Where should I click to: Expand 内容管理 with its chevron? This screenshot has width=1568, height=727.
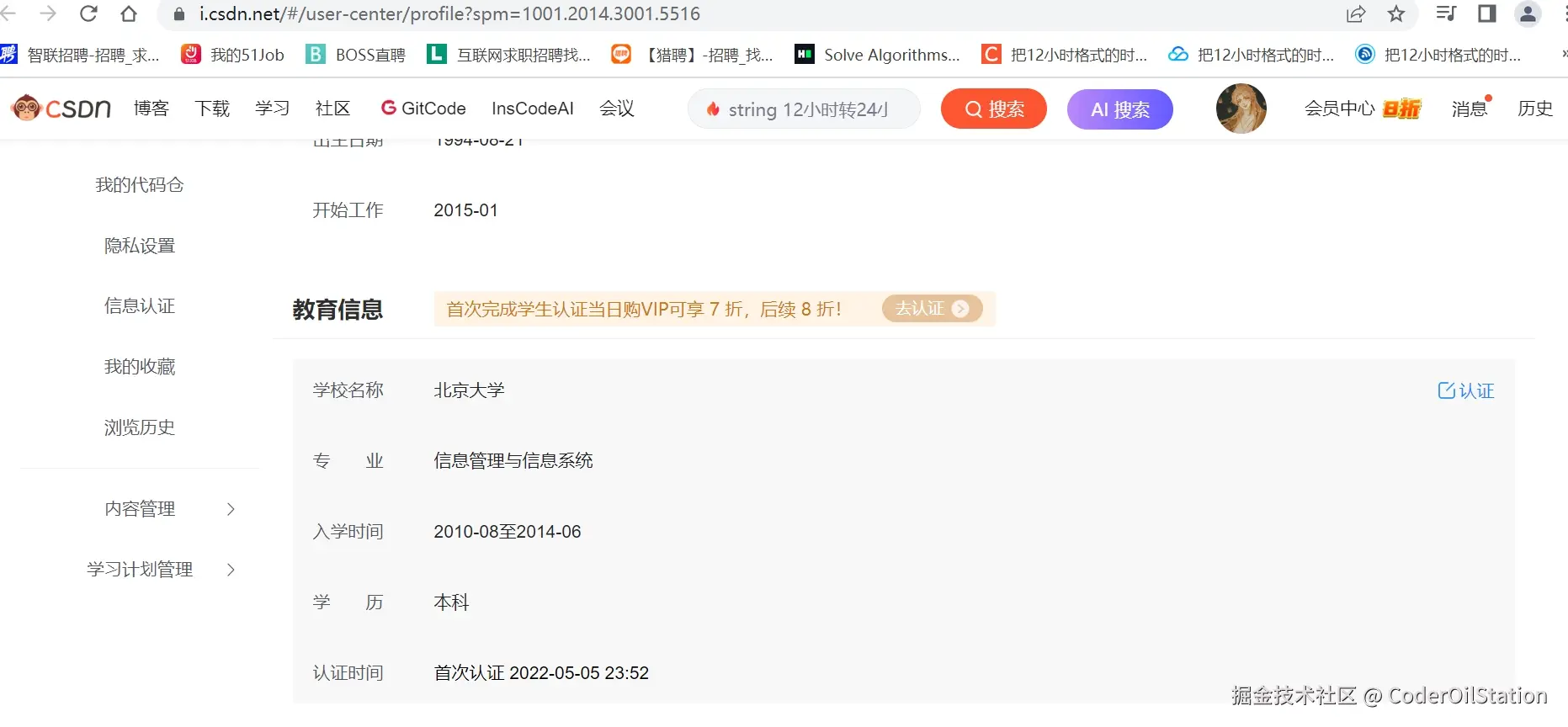pyautogui.click(x=231, y=509)
